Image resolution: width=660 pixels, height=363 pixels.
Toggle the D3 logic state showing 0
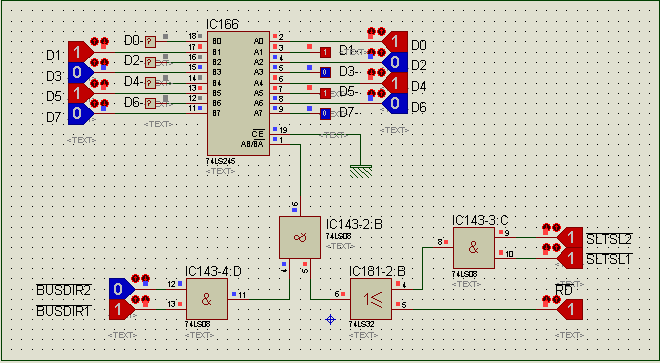click(x=81, y=72)
